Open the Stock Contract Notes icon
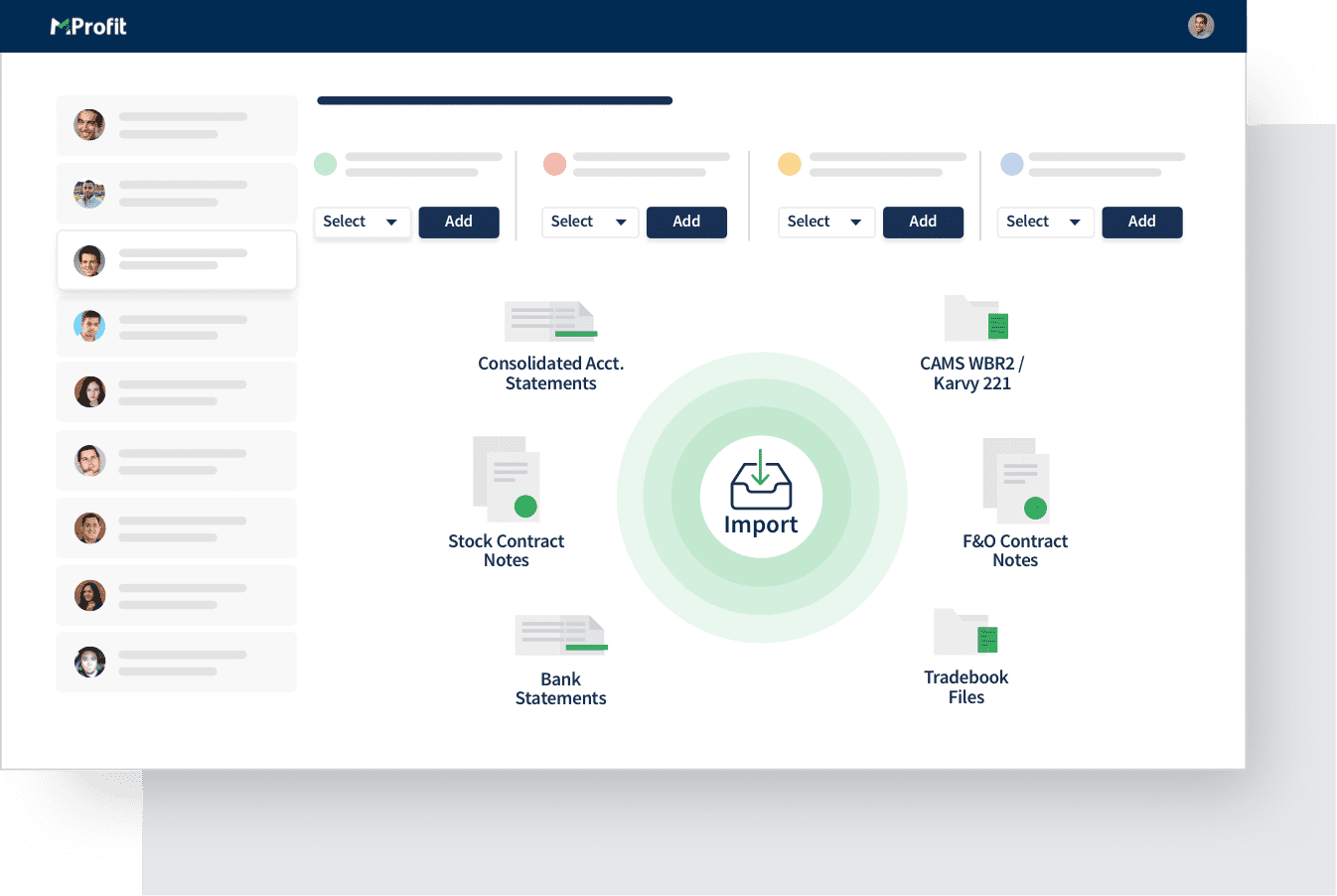The image size is (1337, 896). [x=507, y=479]
